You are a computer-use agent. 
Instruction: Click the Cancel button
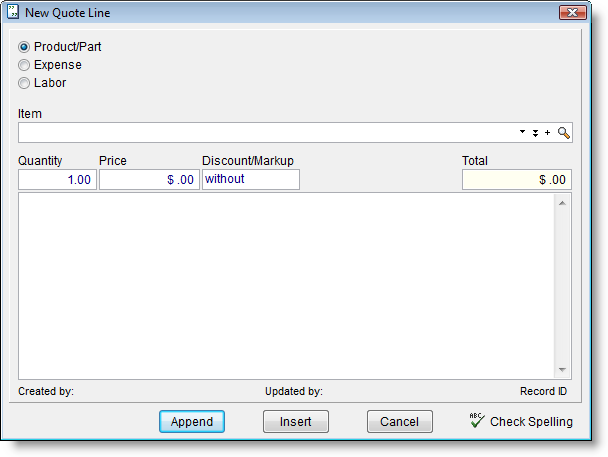pos(399,422)
